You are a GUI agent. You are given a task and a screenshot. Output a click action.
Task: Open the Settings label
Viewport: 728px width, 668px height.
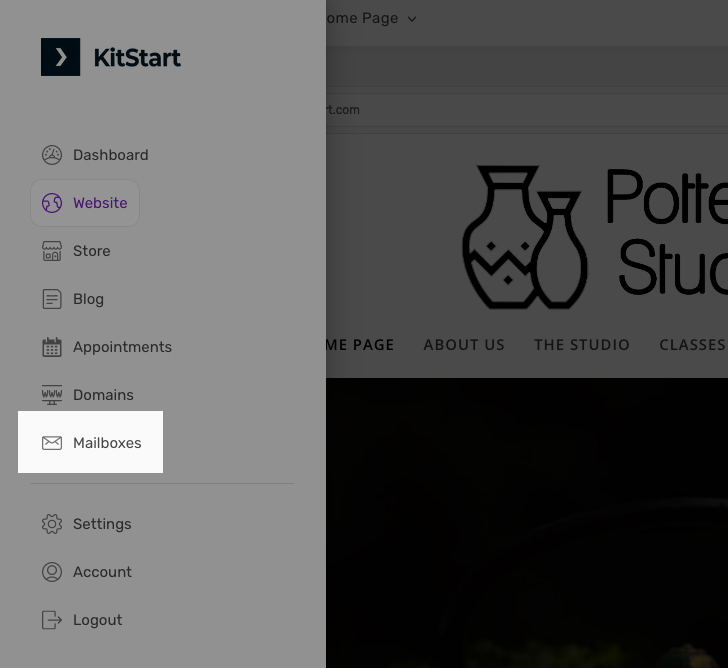click(x=102, y=524)
